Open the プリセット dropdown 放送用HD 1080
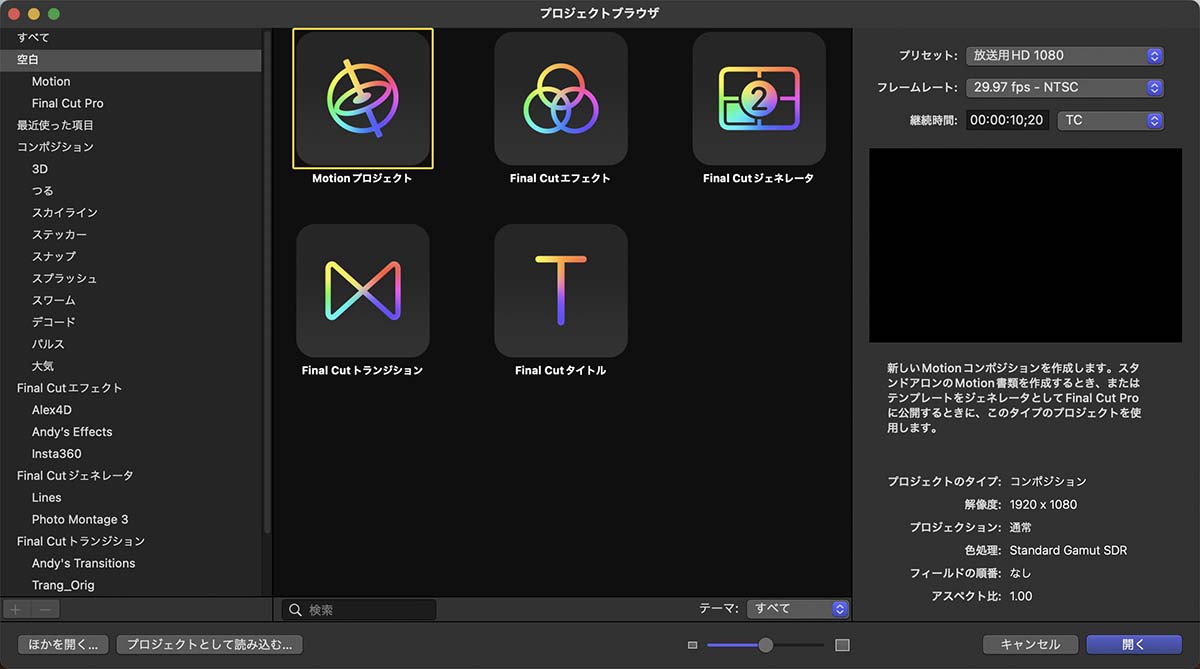This screenshot has width=1200, height=669. [1065, 55]
